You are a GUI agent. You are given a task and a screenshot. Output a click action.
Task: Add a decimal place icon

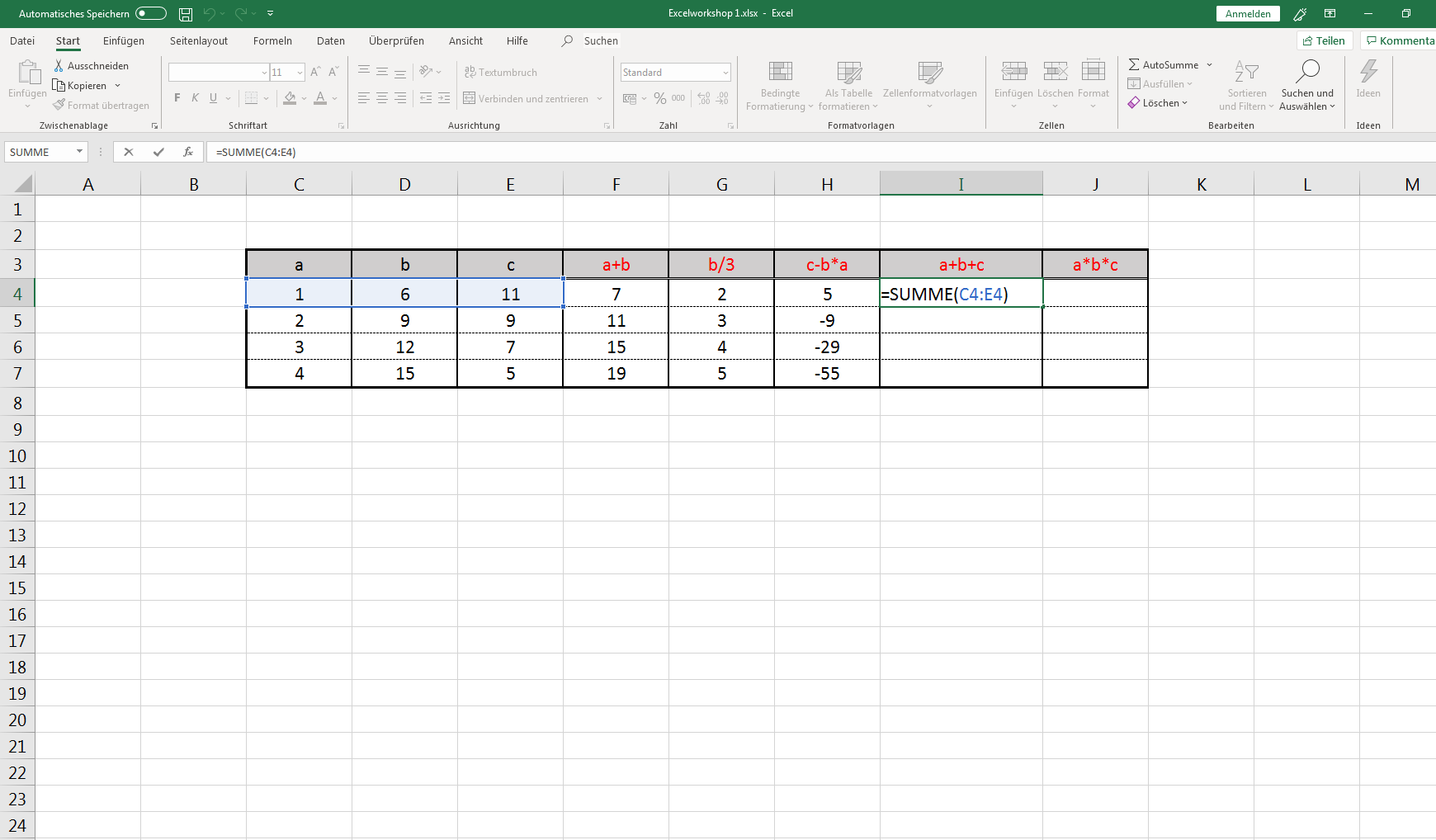tap(704, 98)
